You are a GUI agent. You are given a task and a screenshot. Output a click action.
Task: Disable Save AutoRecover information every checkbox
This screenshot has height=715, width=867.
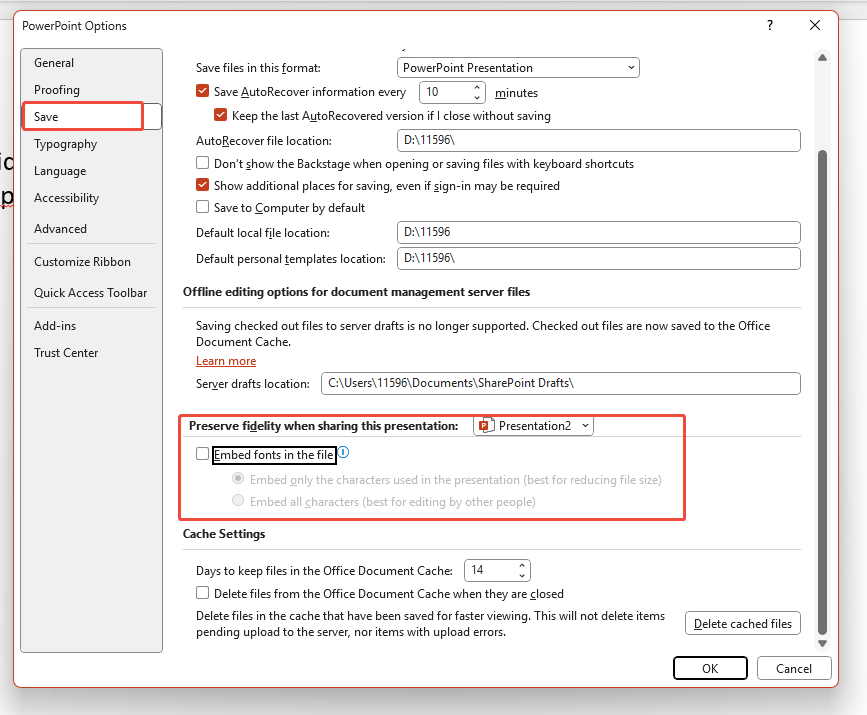[x=202, y=91]
